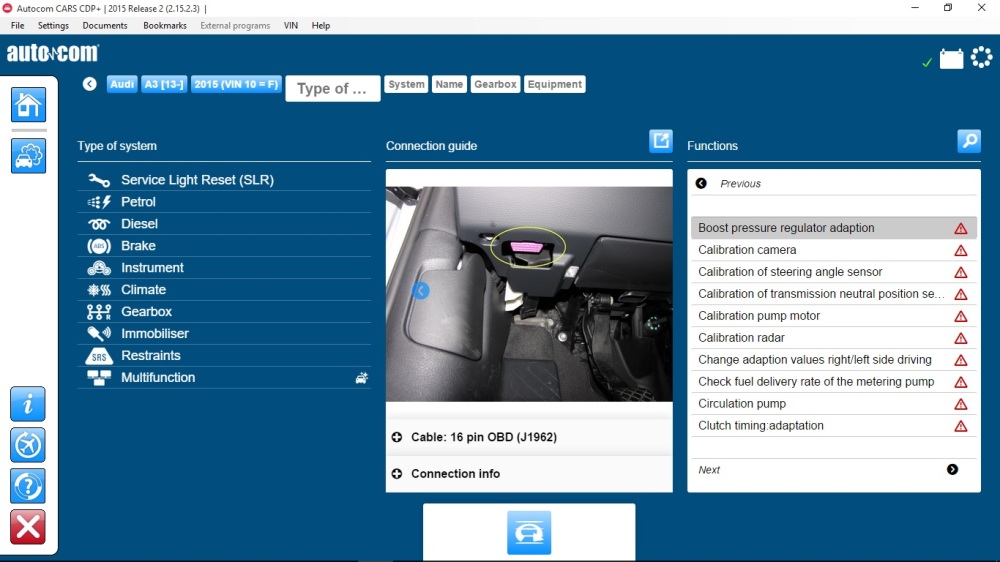Viewport: 1000px width, 562px height.
Task: Open the VIN menu
Action: pyautogui.click(x=291, y=26)
